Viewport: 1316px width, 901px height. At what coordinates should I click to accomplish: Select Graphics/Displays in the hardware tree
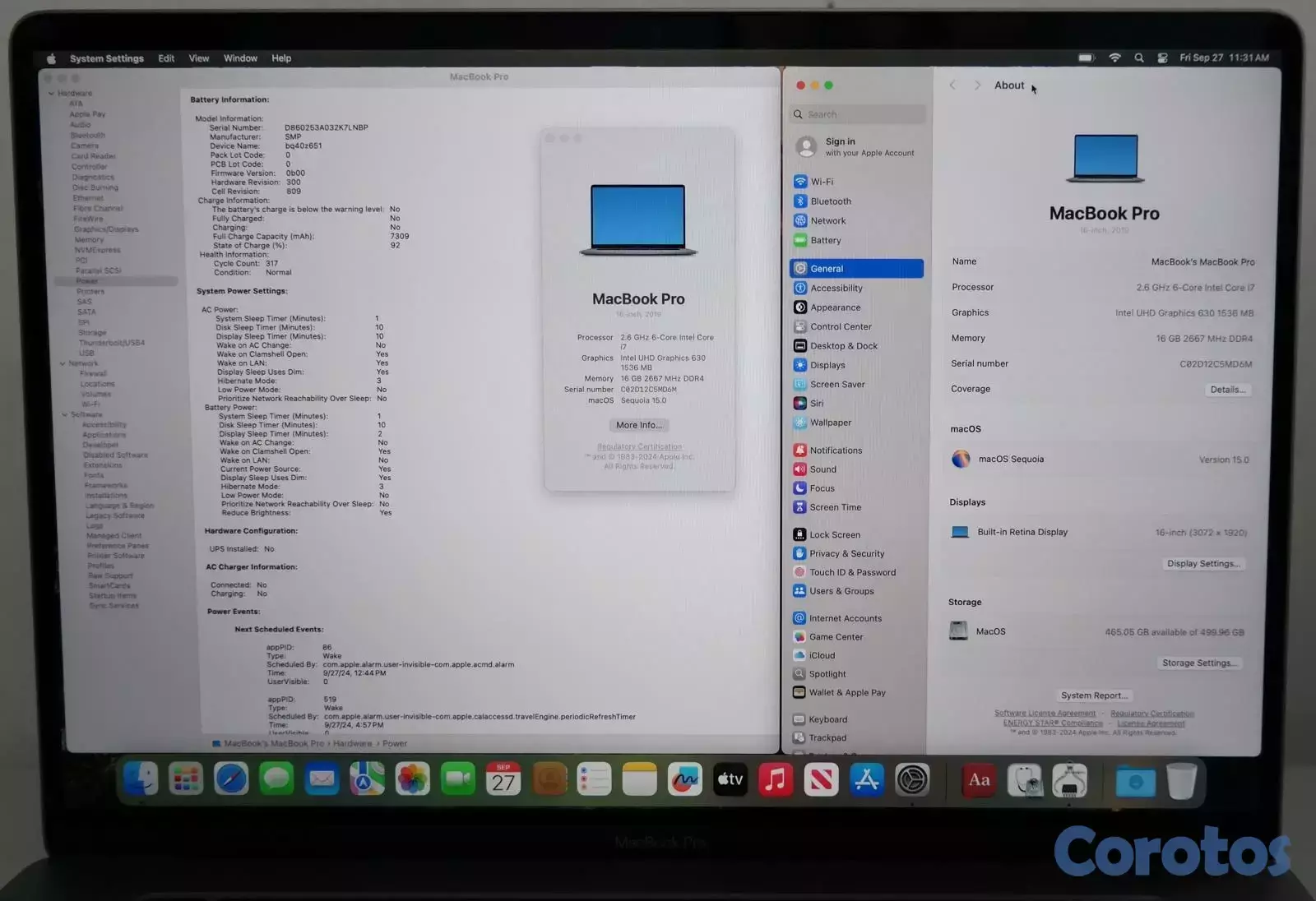click(x=106, y=229)
